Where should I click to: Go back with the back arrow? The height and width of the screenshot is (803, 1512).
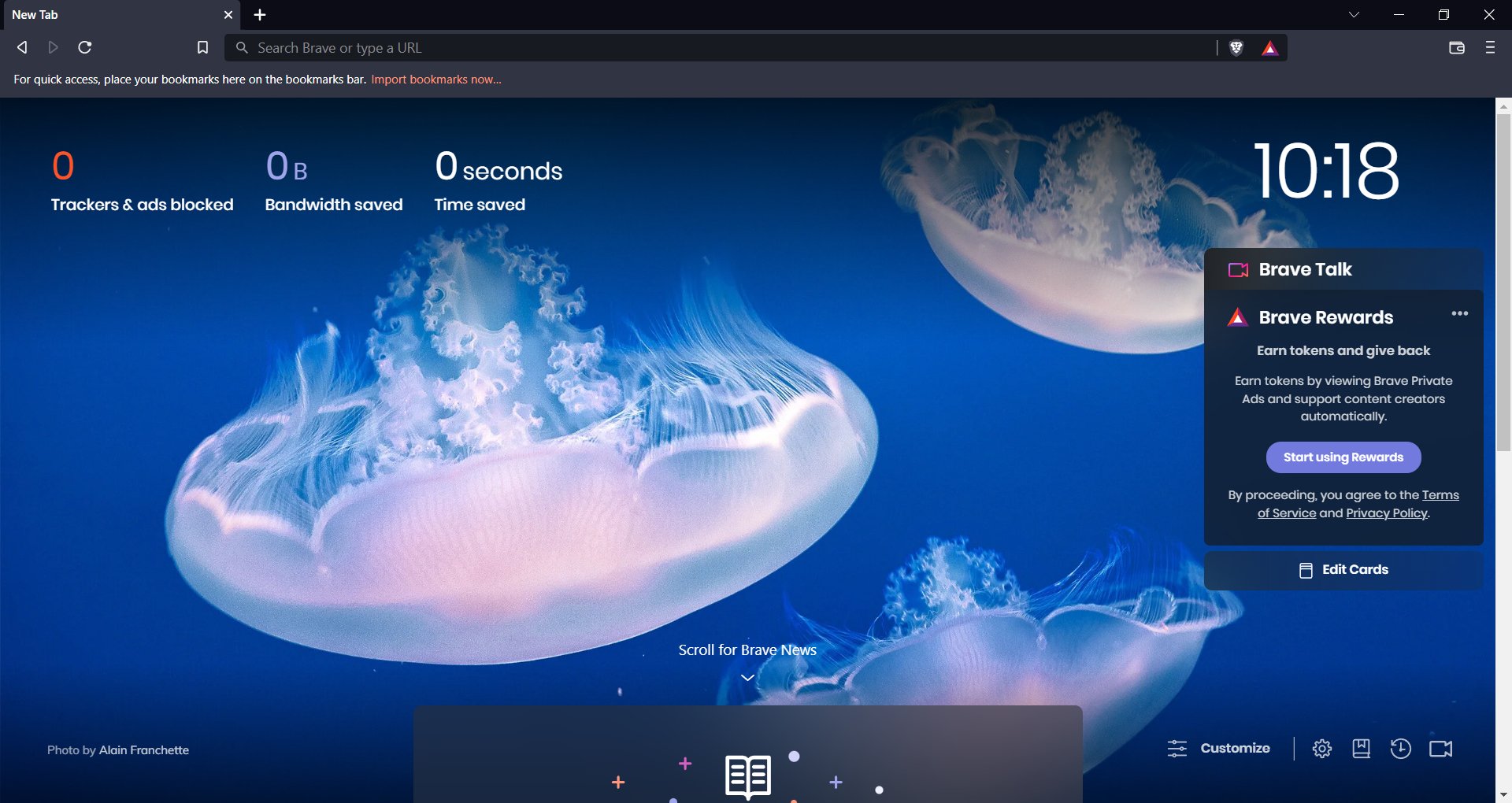[22, 48]
